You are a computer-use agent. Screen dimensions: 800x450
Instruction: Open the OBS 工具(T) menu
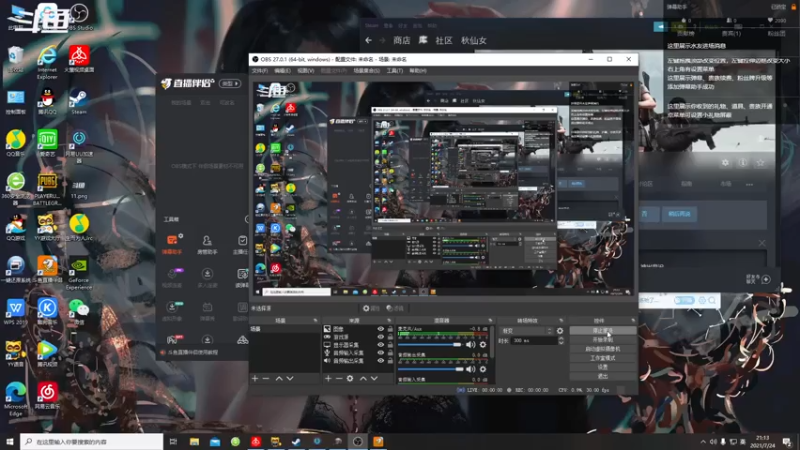click(394, 71)
